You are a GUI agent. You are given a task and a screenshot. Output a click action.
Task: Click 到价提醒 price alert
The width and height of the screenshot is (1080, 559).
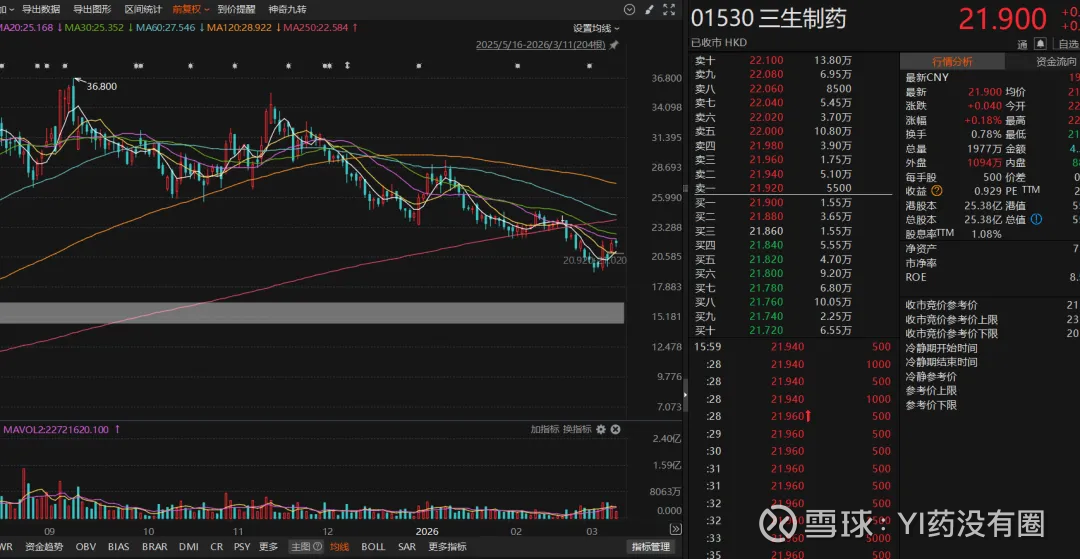coord(236,10)
